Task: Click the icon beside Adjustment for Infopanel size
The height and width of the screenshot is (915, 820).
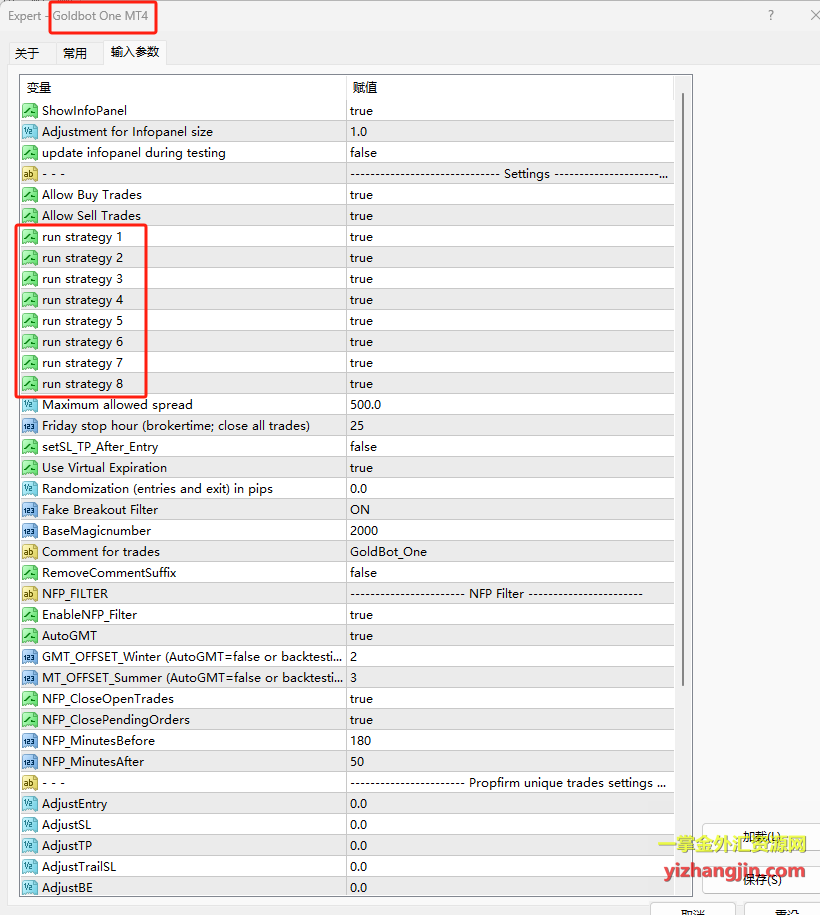Action: [30, 131]
